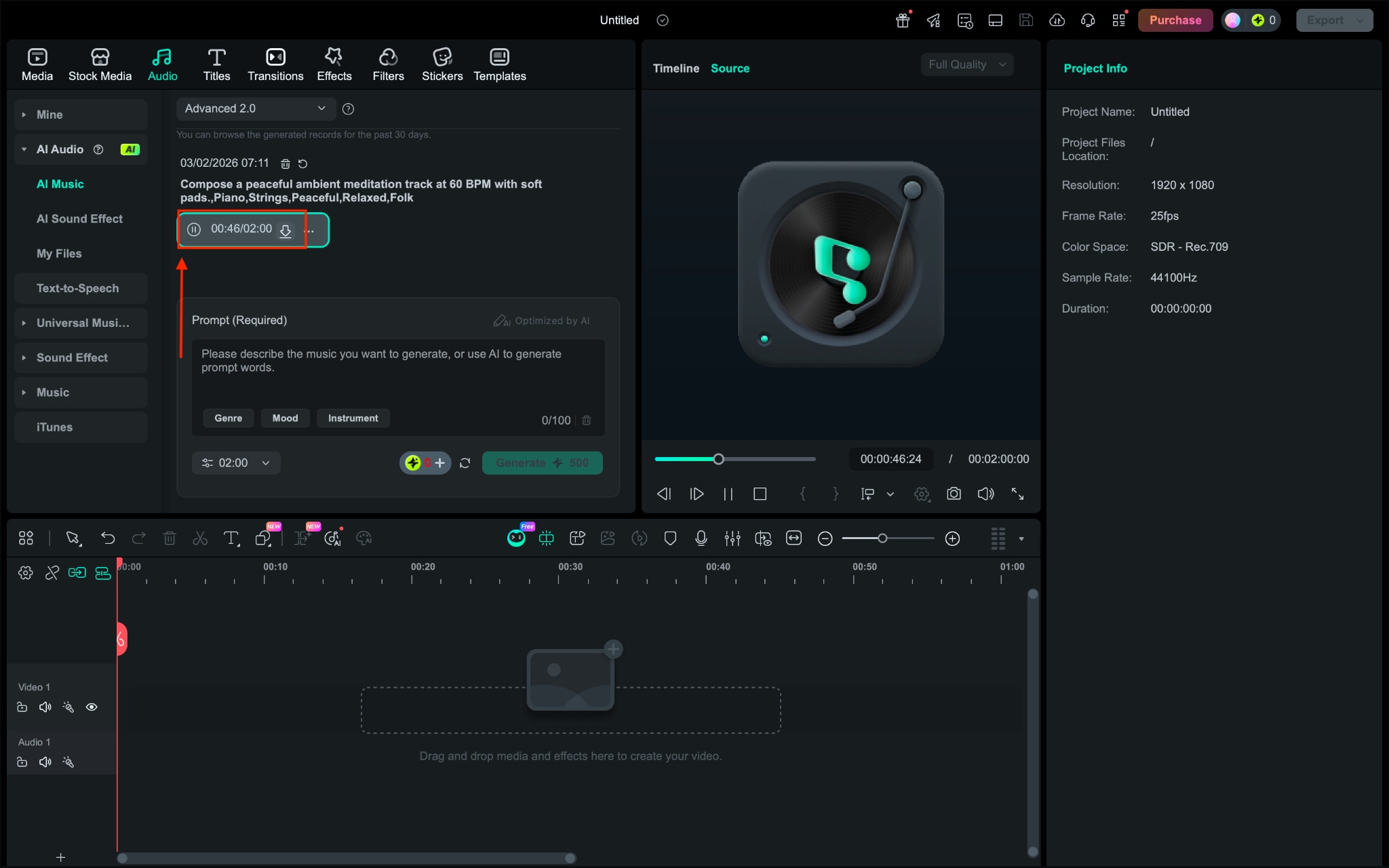The width and height of the screenshot is (1389, 868).
Task: Toggle the Optimized by AI option
Action: tap(541, 321)
